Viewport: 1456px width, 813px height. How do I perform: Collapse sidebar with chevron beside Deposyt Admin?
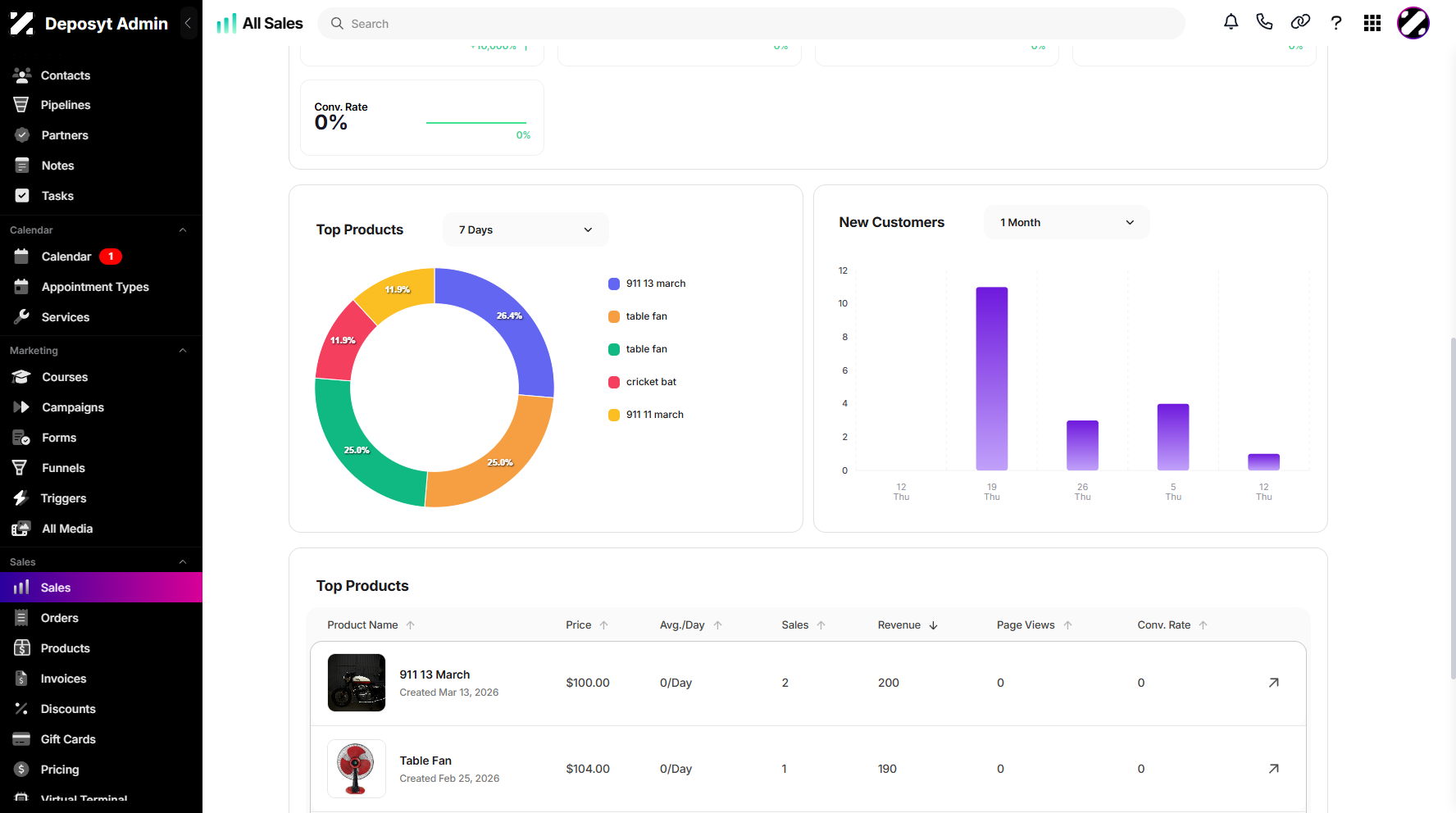[188, 23]
